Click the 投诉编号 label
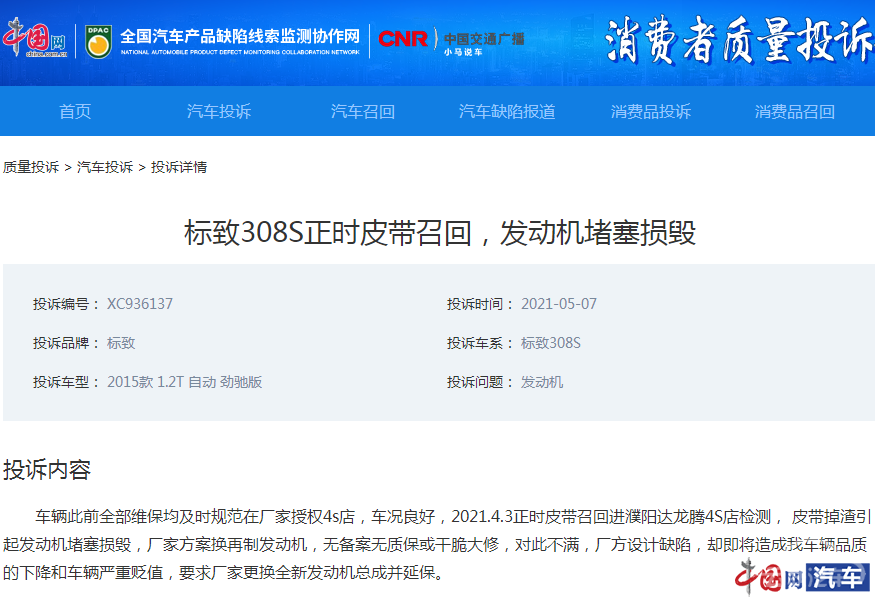875x605 pixels. click(66, 304)
